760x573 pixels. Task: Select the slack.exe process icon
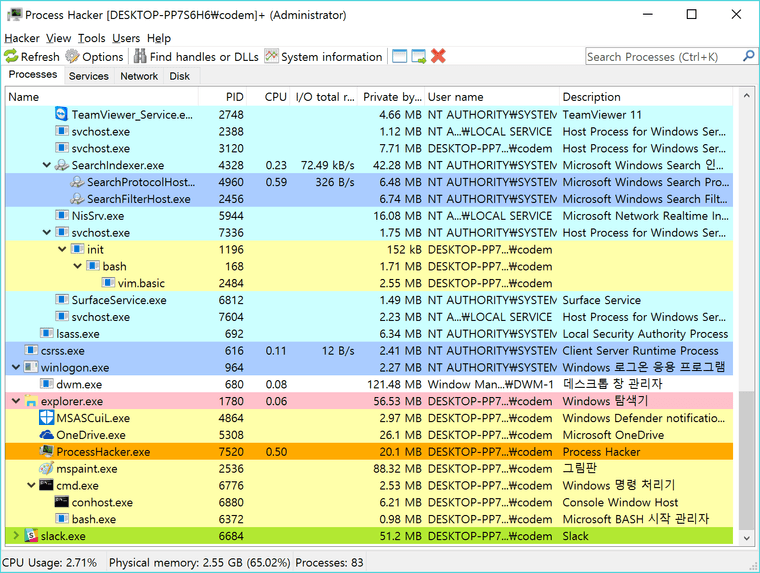30,537
